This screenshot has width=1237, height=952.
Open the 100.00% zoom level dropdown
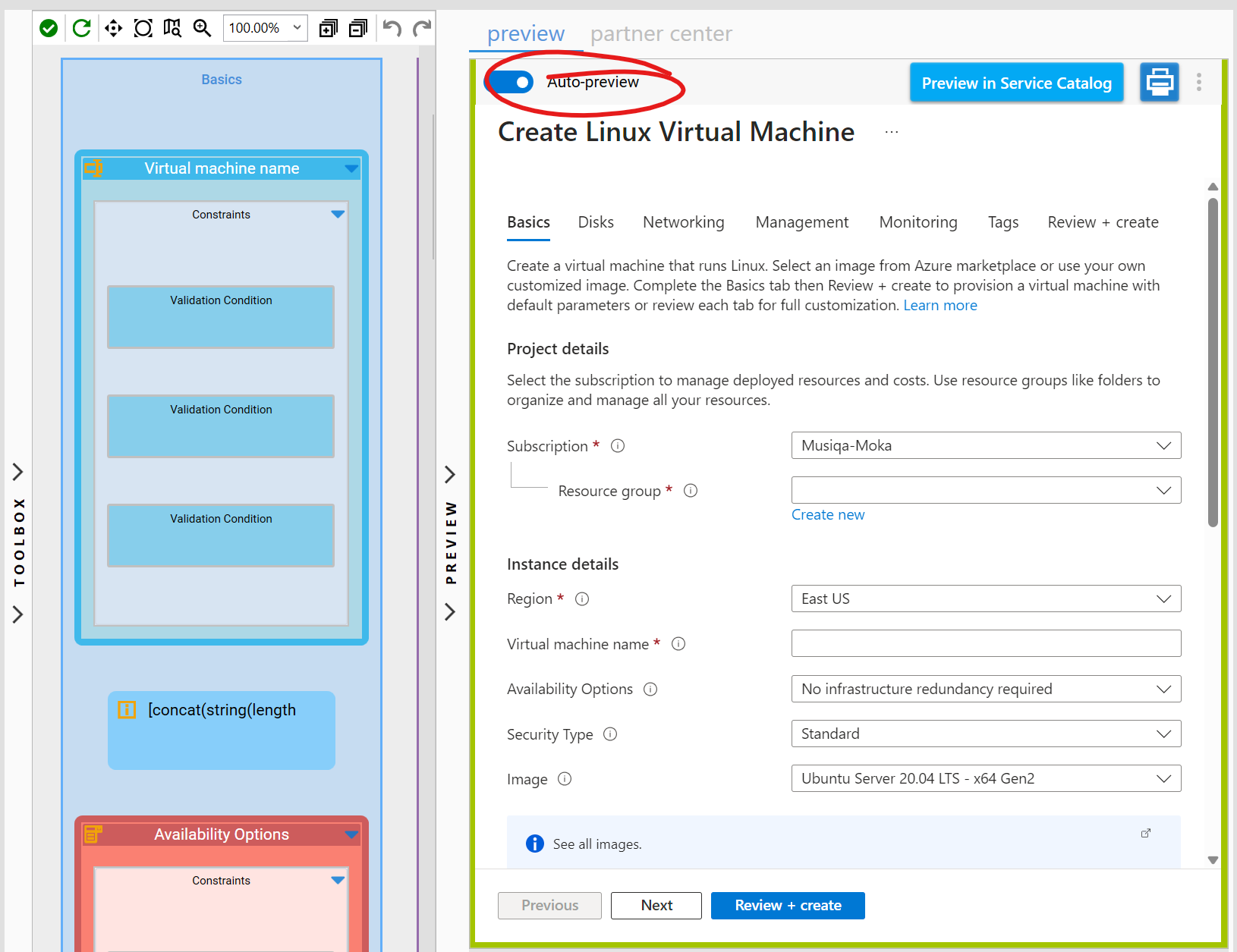(265, 28)
